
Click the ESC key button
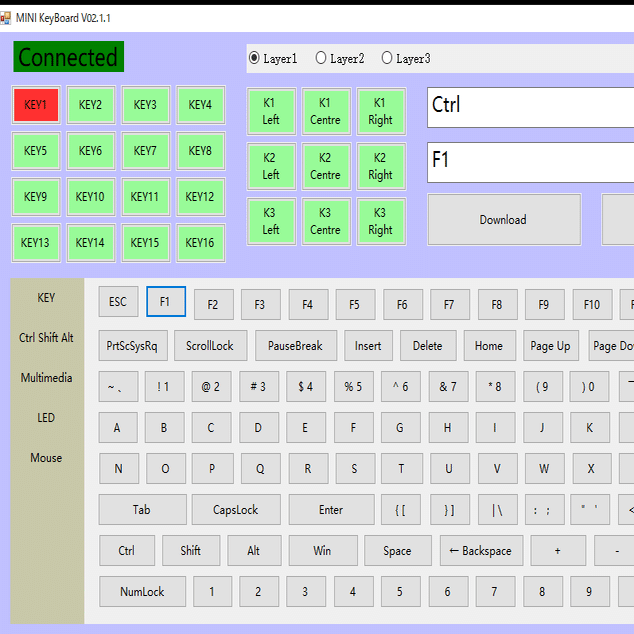pos(118,302)
